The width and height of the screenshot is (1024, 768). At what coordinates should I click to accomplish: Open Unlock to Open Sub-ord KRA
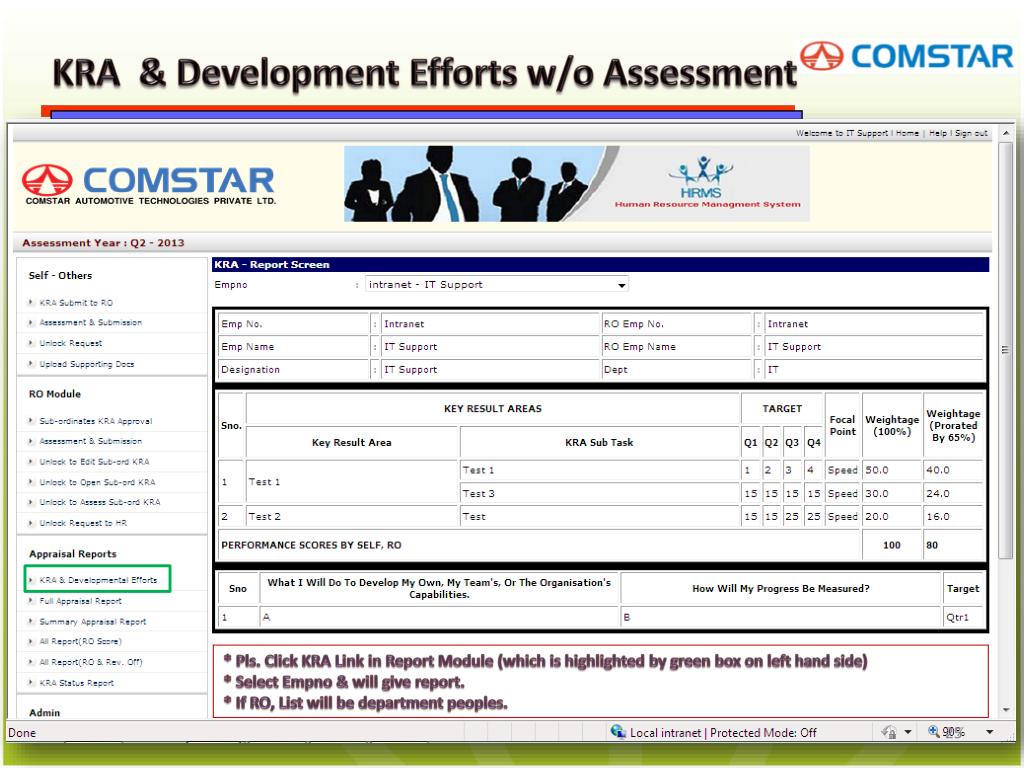coord(97,483)
